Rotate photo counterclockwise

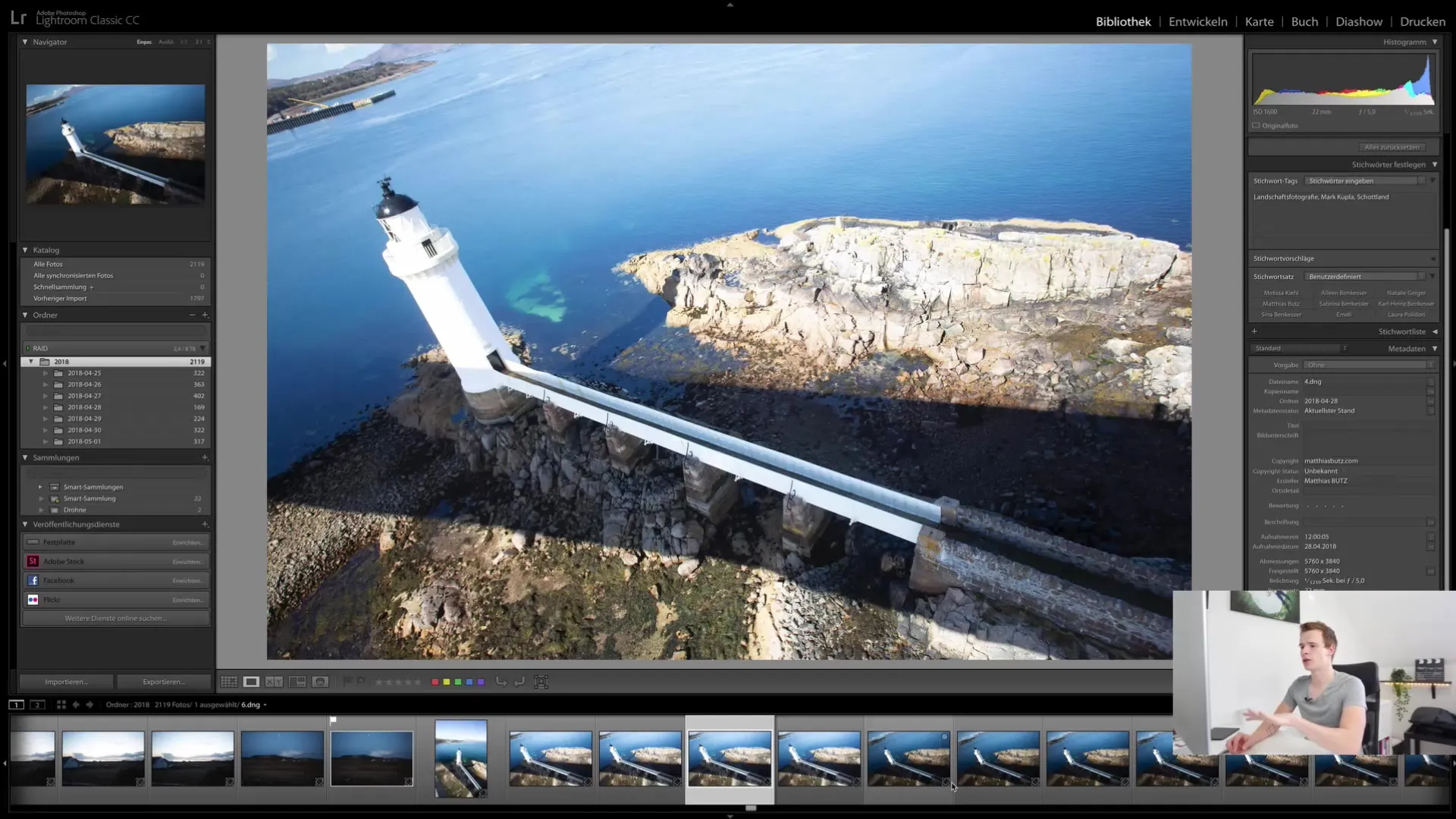click(501, 682)
